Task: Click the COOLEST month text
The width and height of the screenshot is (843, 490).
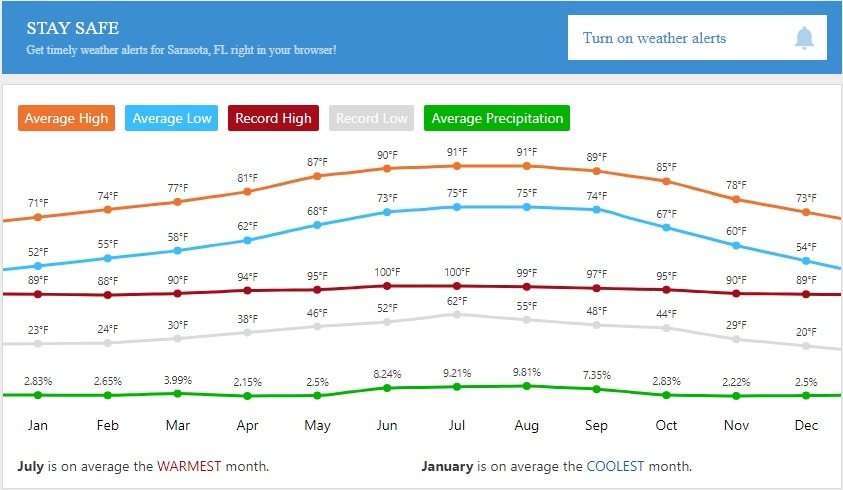Action: 614,466
